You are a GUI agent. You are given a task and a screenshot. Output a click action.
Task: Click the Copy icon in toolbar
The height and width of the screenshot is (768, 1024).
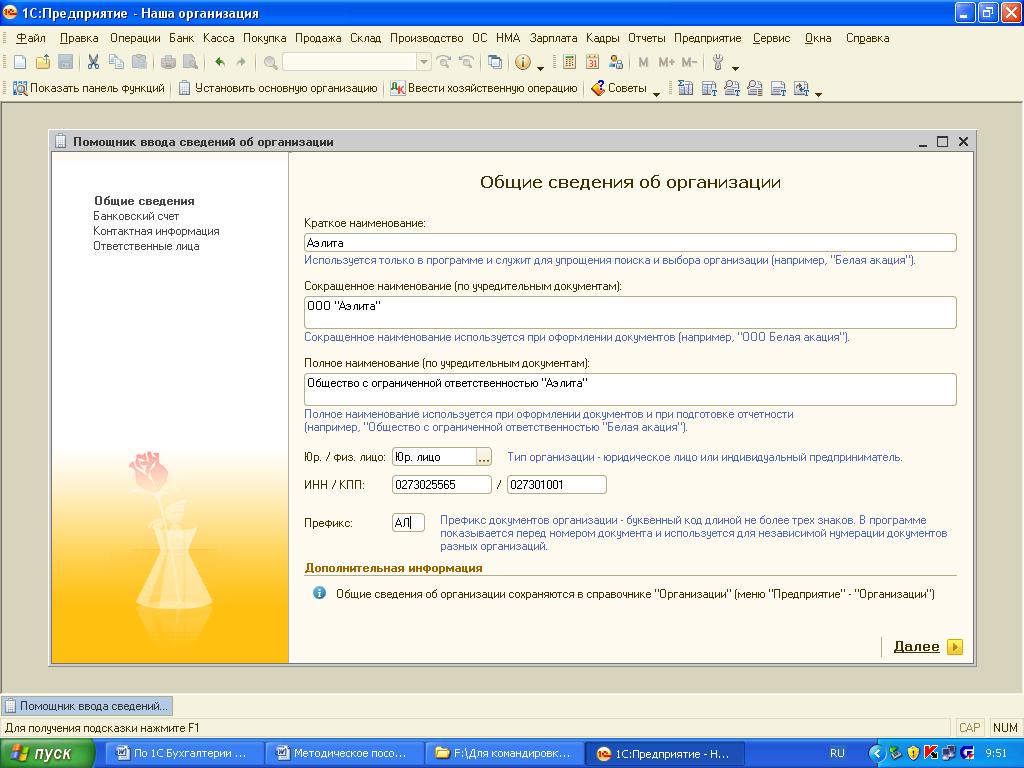(x=116, y=62)
